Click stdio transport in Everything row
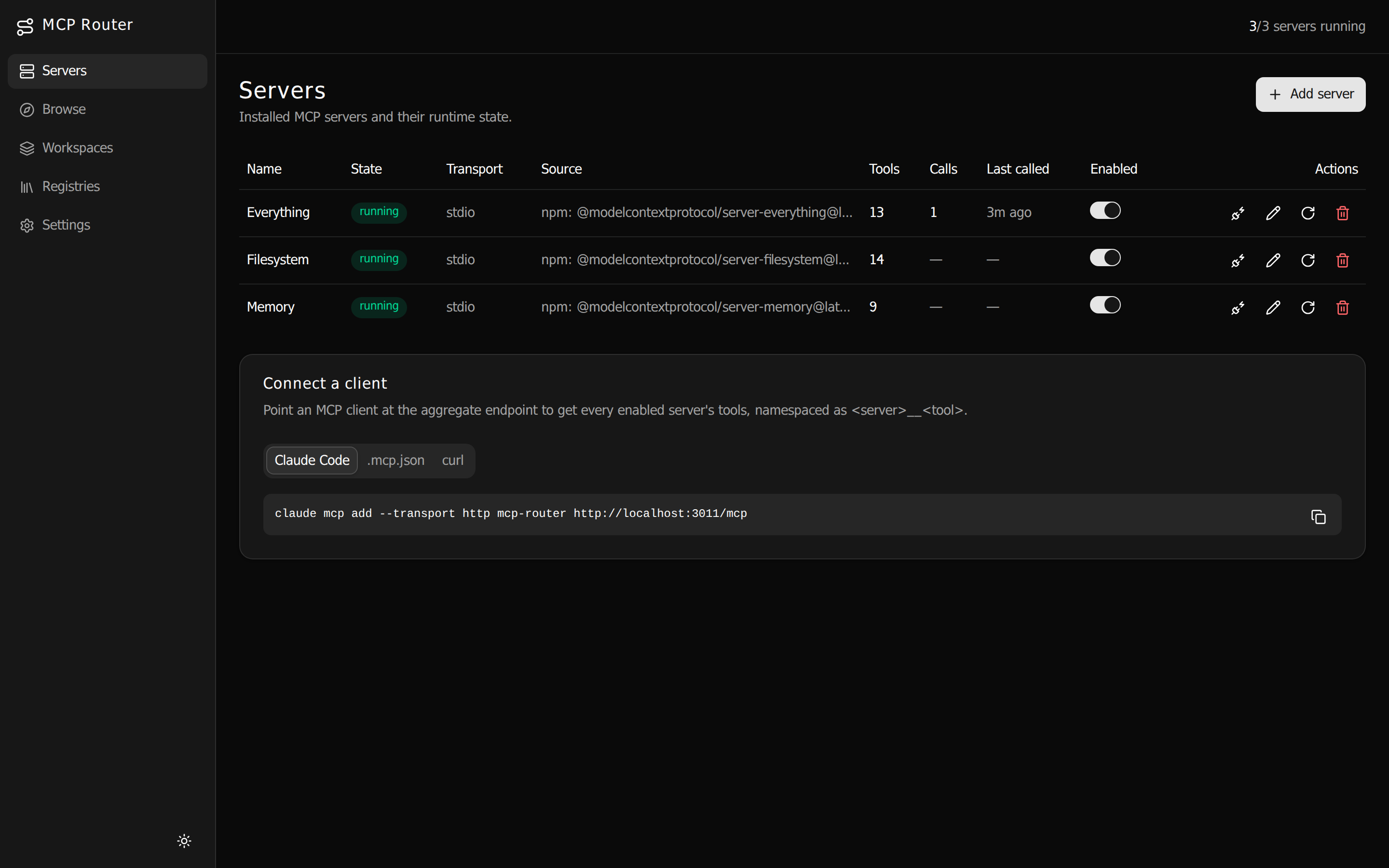1389x868 pixels. (x=460, y=213)
